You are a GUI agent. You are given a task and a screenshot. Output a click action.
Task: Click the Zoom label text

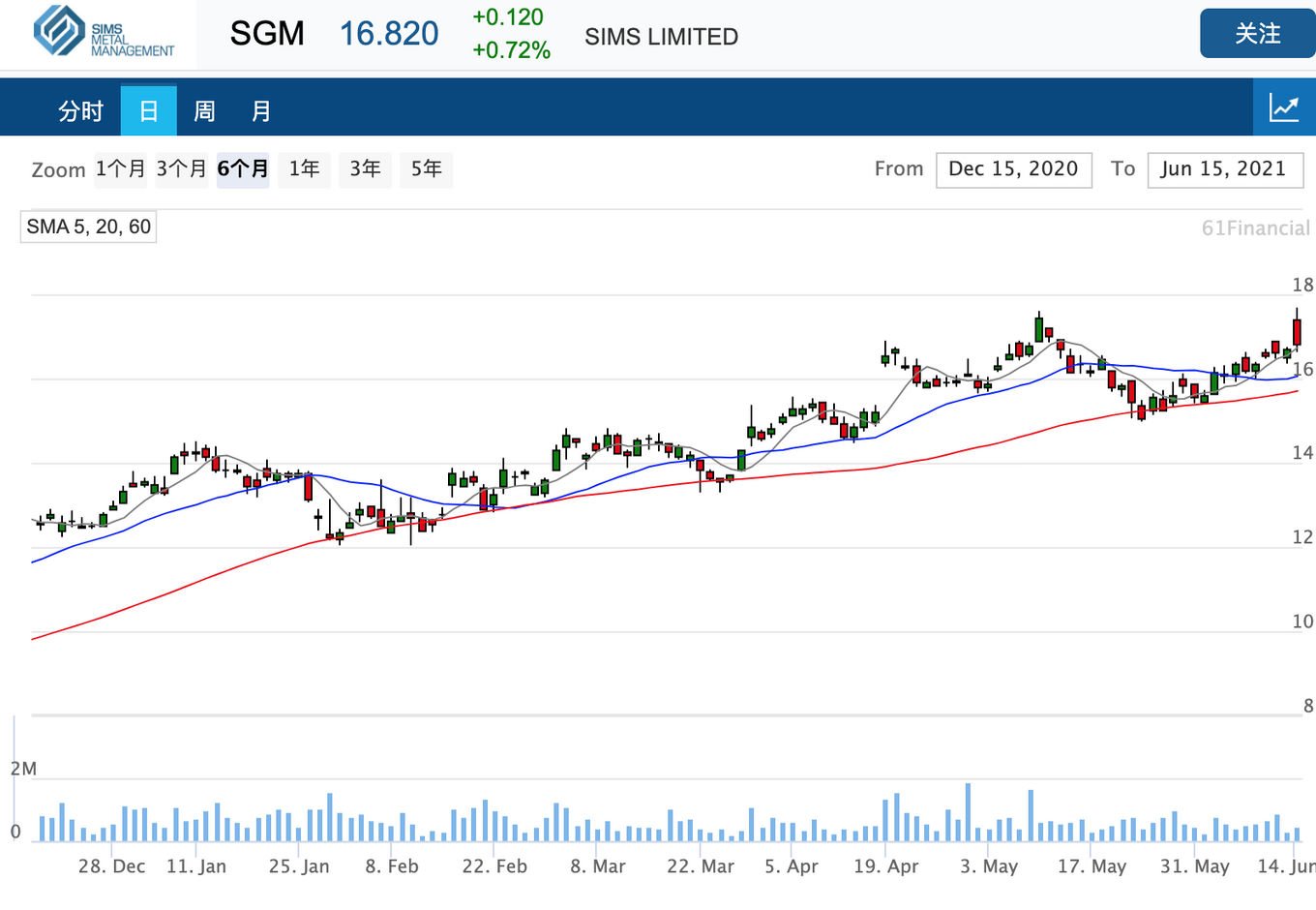(x=59, y=170)
